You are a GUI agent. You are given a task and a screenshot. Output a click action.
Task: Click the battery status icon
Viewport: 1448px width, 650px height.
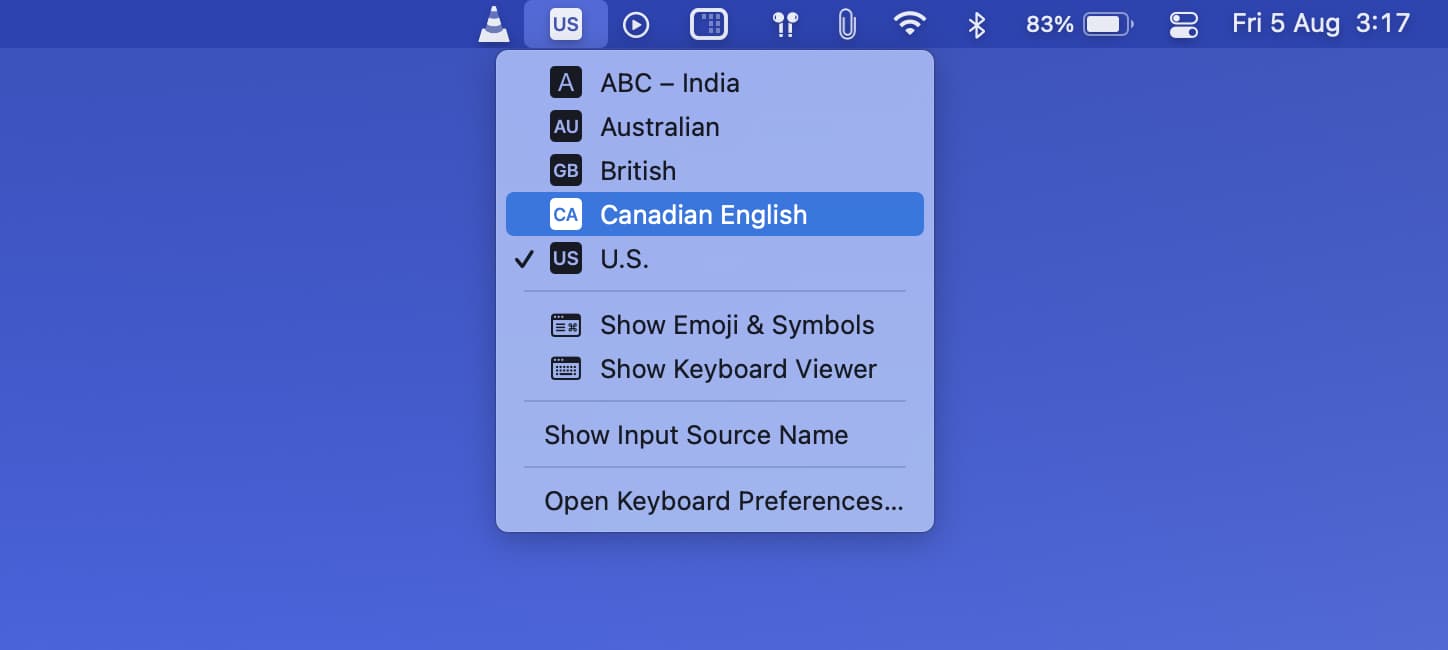coord(1108,24)
